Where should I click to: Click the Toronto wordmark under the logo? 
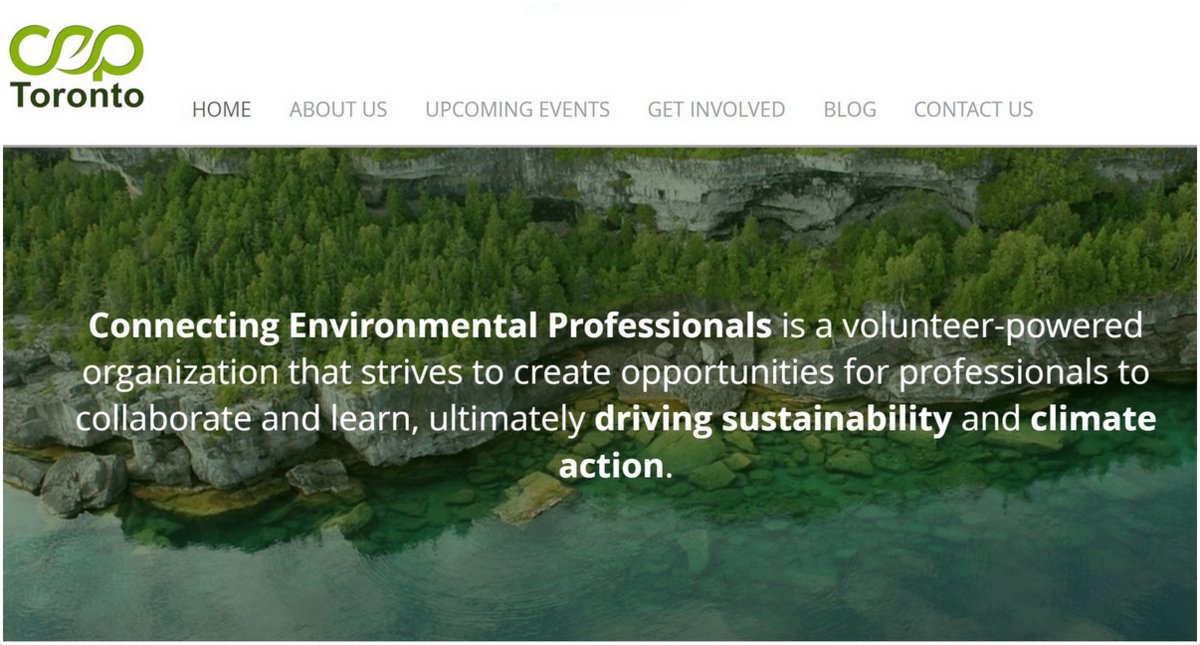tap(78, 97)
